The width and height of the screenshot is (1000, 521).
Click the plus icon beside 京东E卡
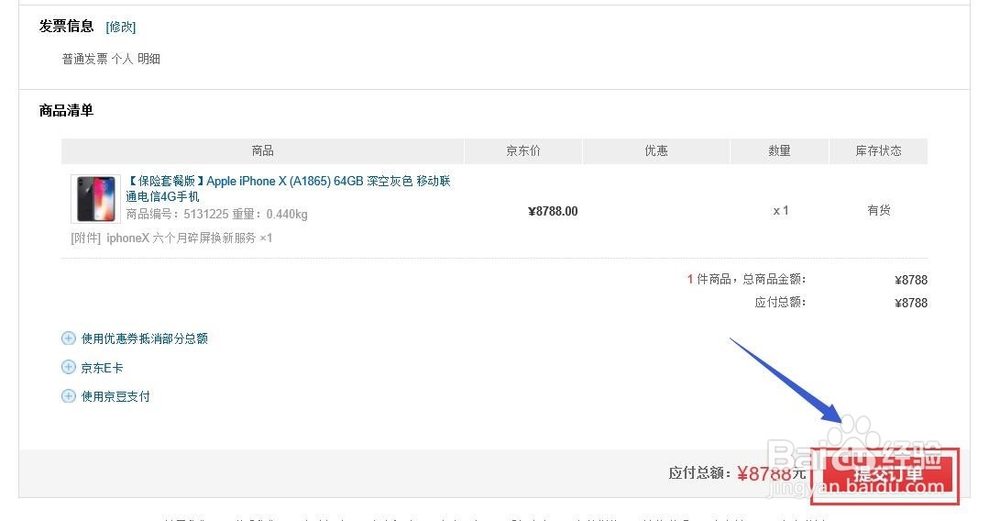pos(69,368)
